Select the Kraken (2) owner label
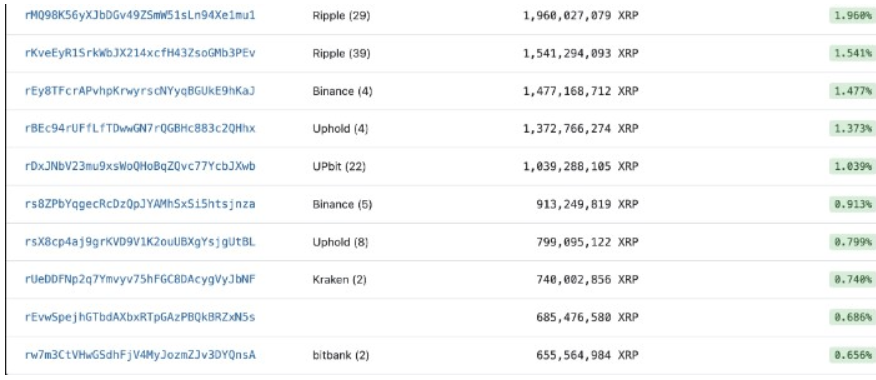The image size is (876, 380). [340, 279]
